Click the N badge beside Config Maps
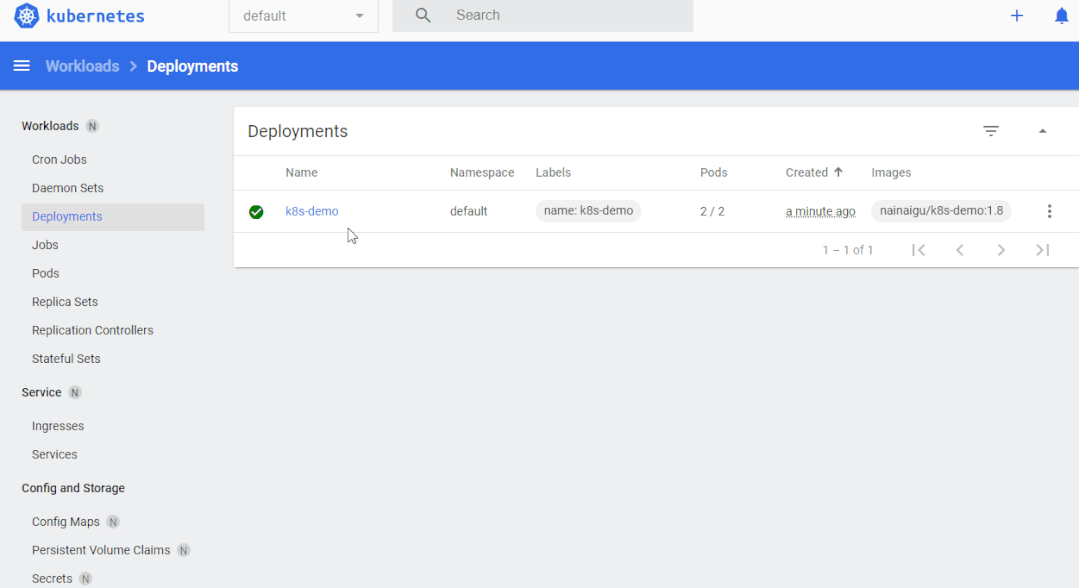The image size is (1079, 588). click(x=113, y=522)
